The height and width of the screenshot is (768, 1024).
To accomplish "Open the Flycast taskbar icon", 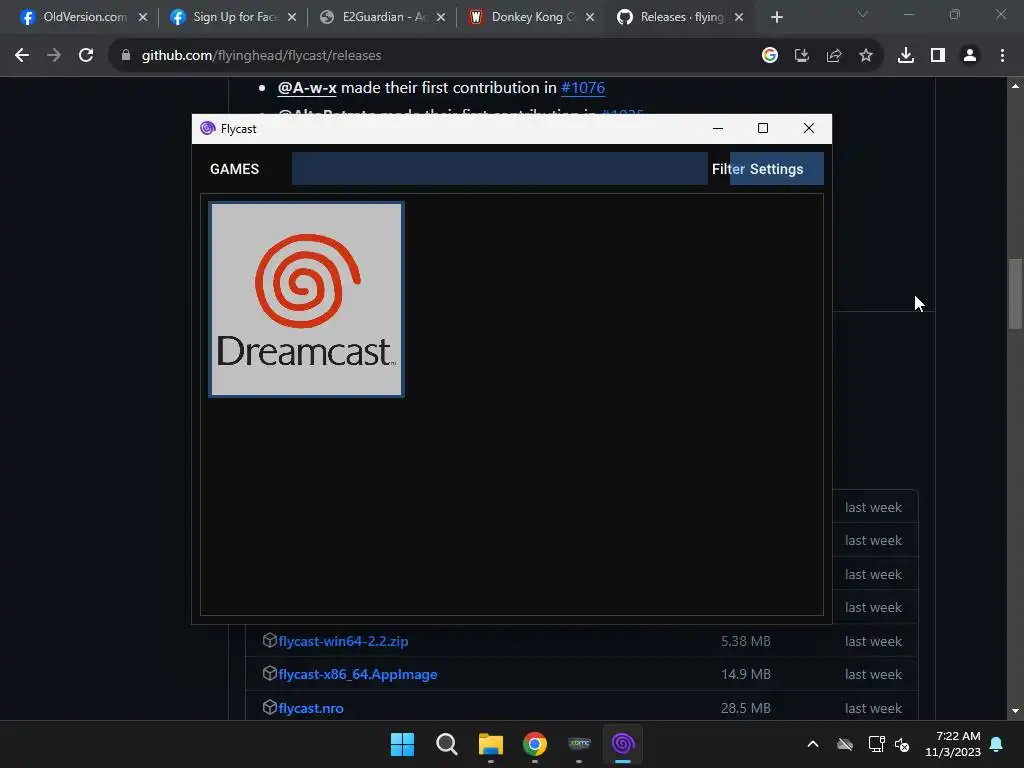I will pos(623,744).
